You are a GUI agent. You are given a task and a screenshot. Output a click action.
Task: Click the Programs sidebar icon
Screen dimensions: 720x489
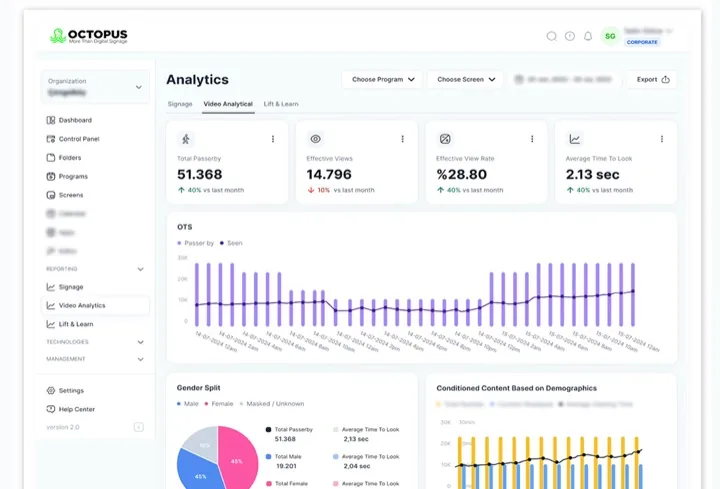point(51,176)
